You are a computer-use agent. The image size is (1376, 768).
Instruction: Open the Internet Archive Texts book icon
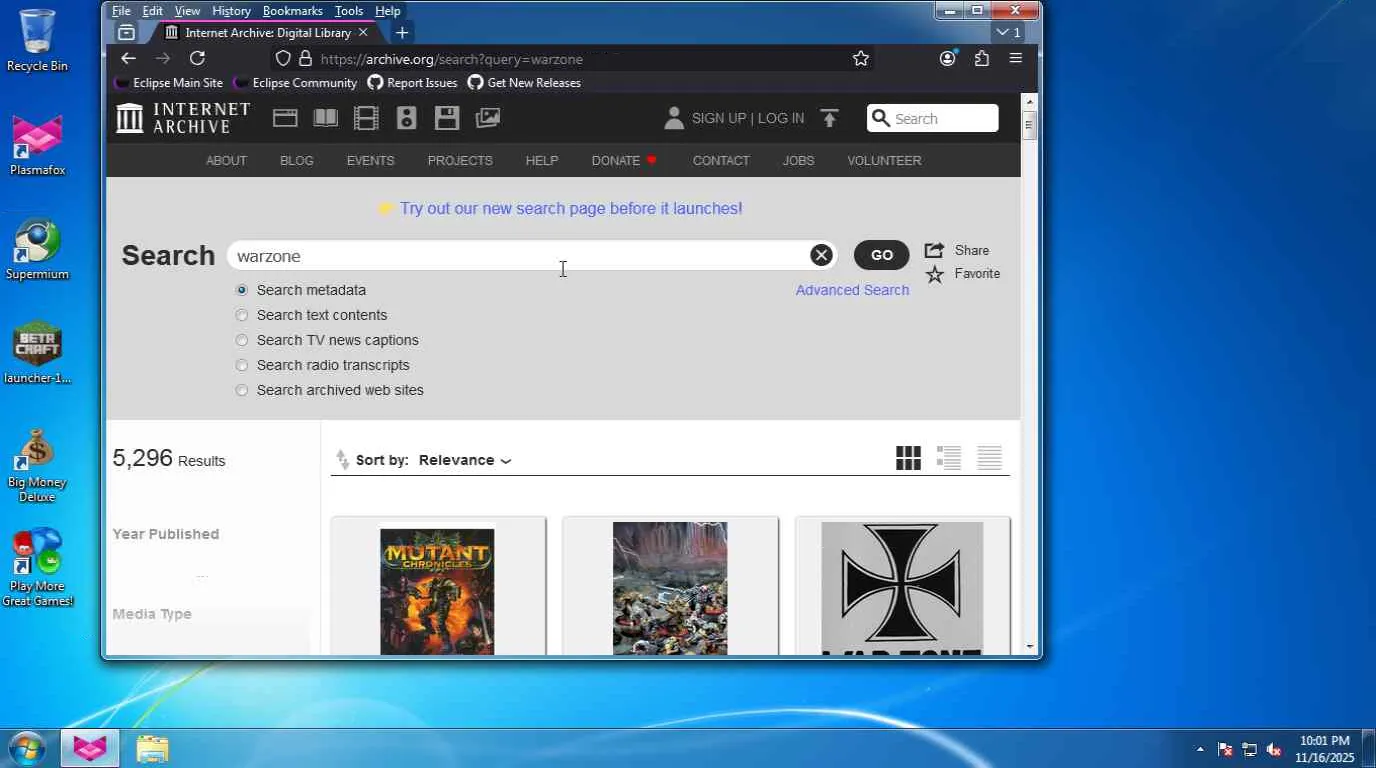click(326, 118)
